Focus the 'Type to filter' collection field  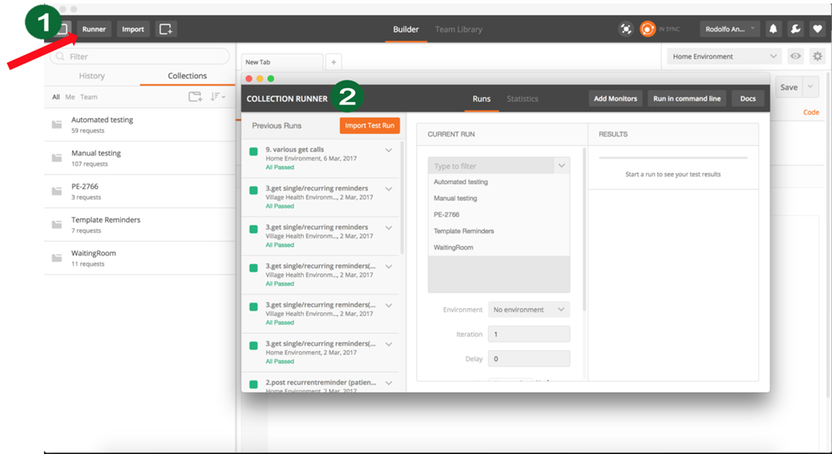(x=491, y=166)
